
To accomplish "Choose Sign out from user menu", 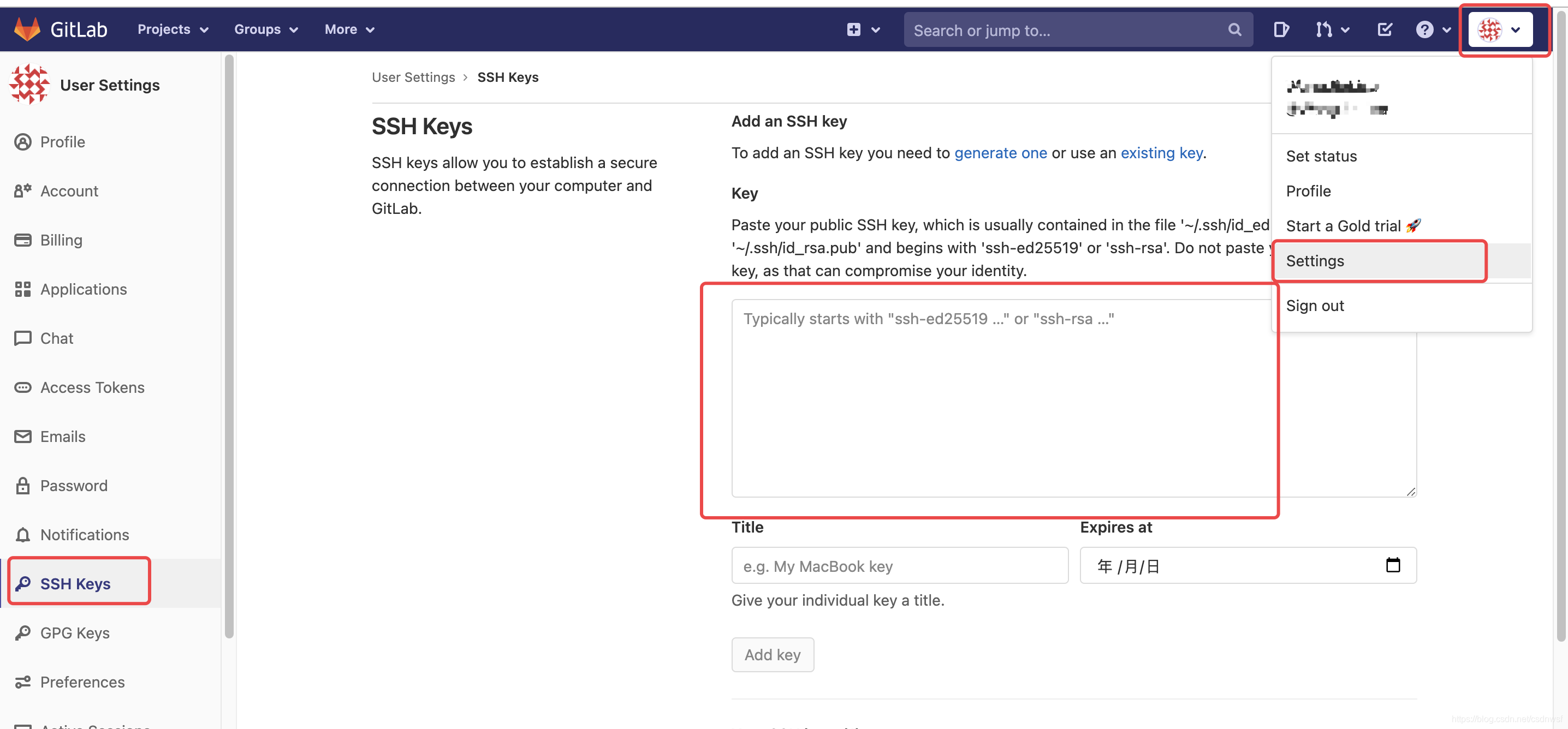I will pos(1315,306).
